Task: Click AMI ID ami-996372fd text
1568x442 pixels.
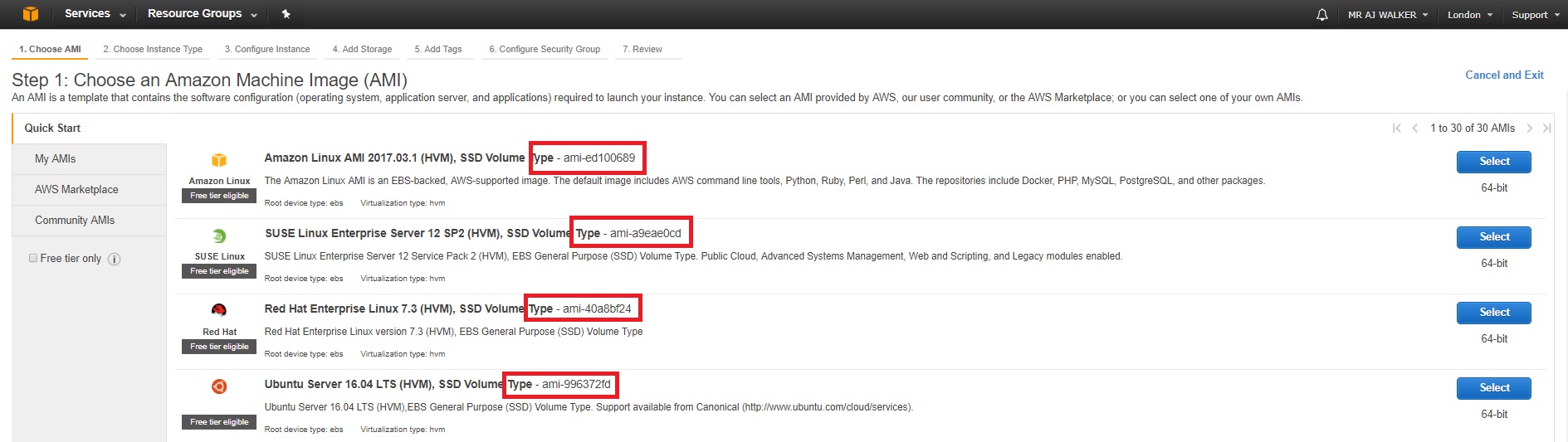Action: [x=576, y=384]
